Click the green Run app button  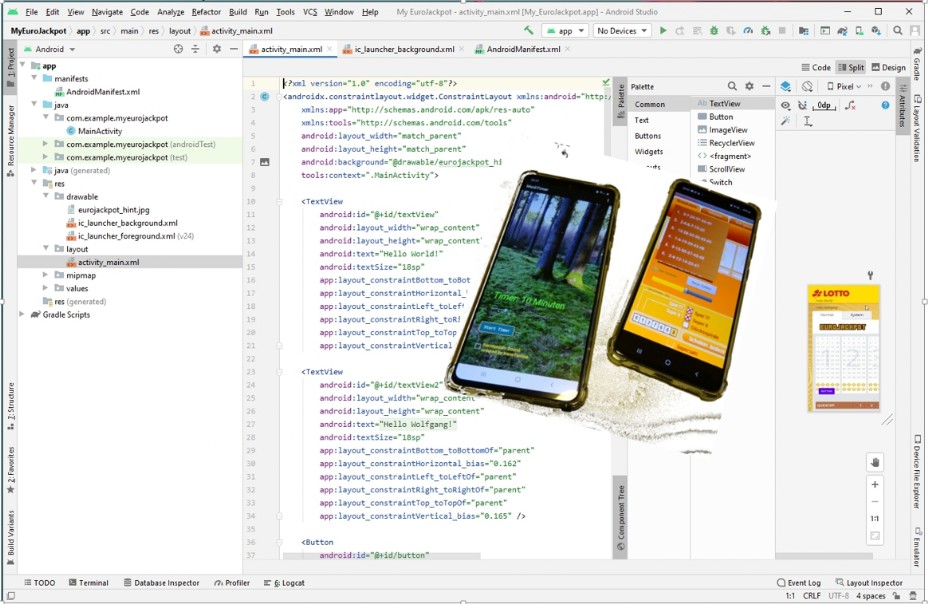coord(662,31)
